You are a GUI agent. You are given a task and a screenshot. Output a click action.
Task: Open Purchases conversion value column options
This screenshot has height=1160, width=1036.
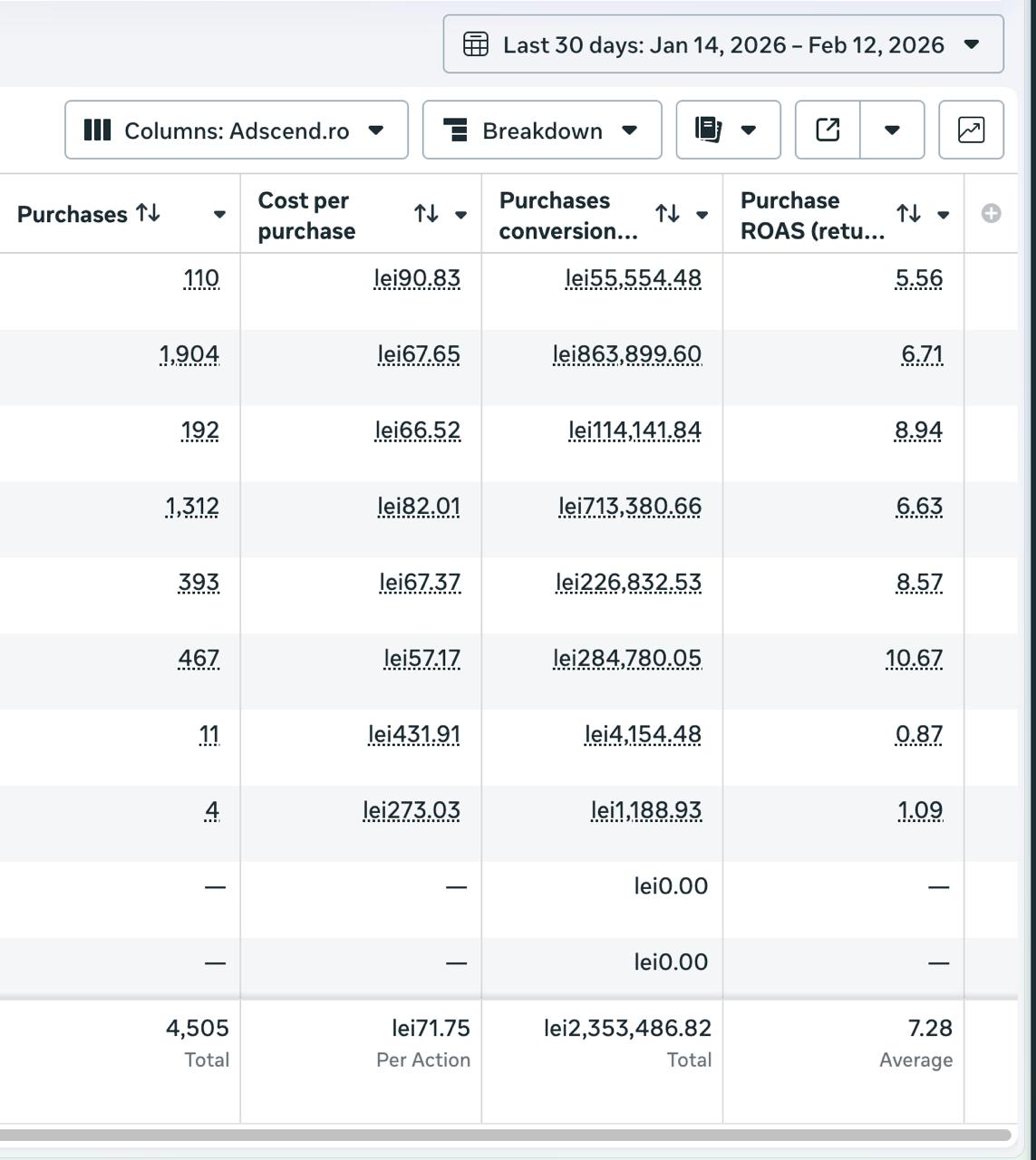(702, 215)
